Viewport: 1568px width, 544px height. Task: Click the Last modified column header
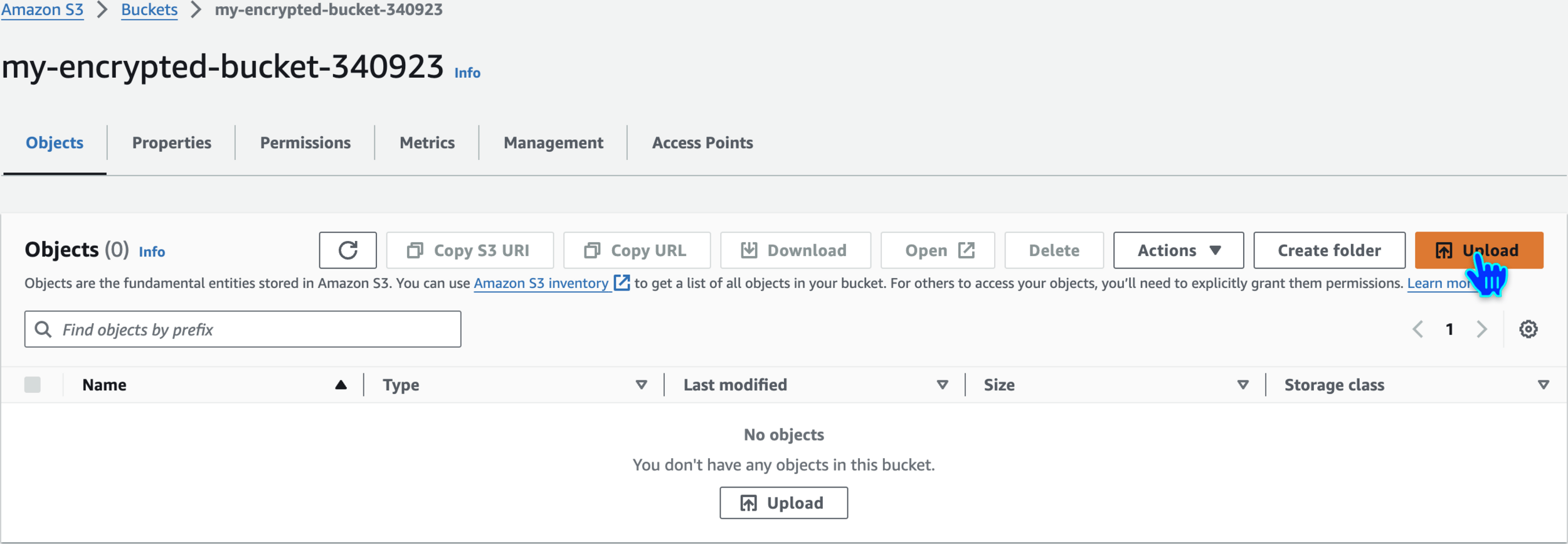coord(735,385)
